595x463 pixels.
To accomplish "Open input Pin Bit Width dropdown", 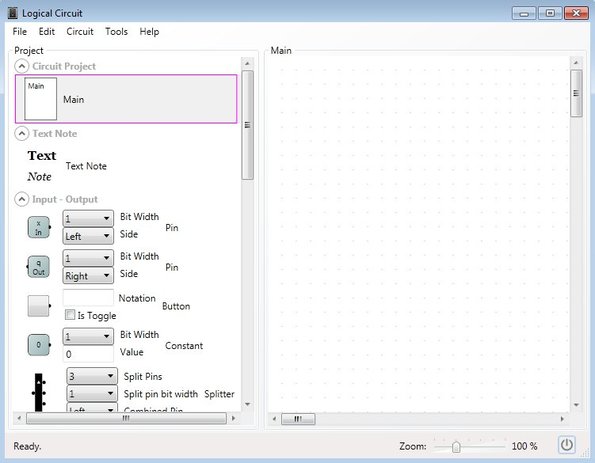I will coord(88,218).
